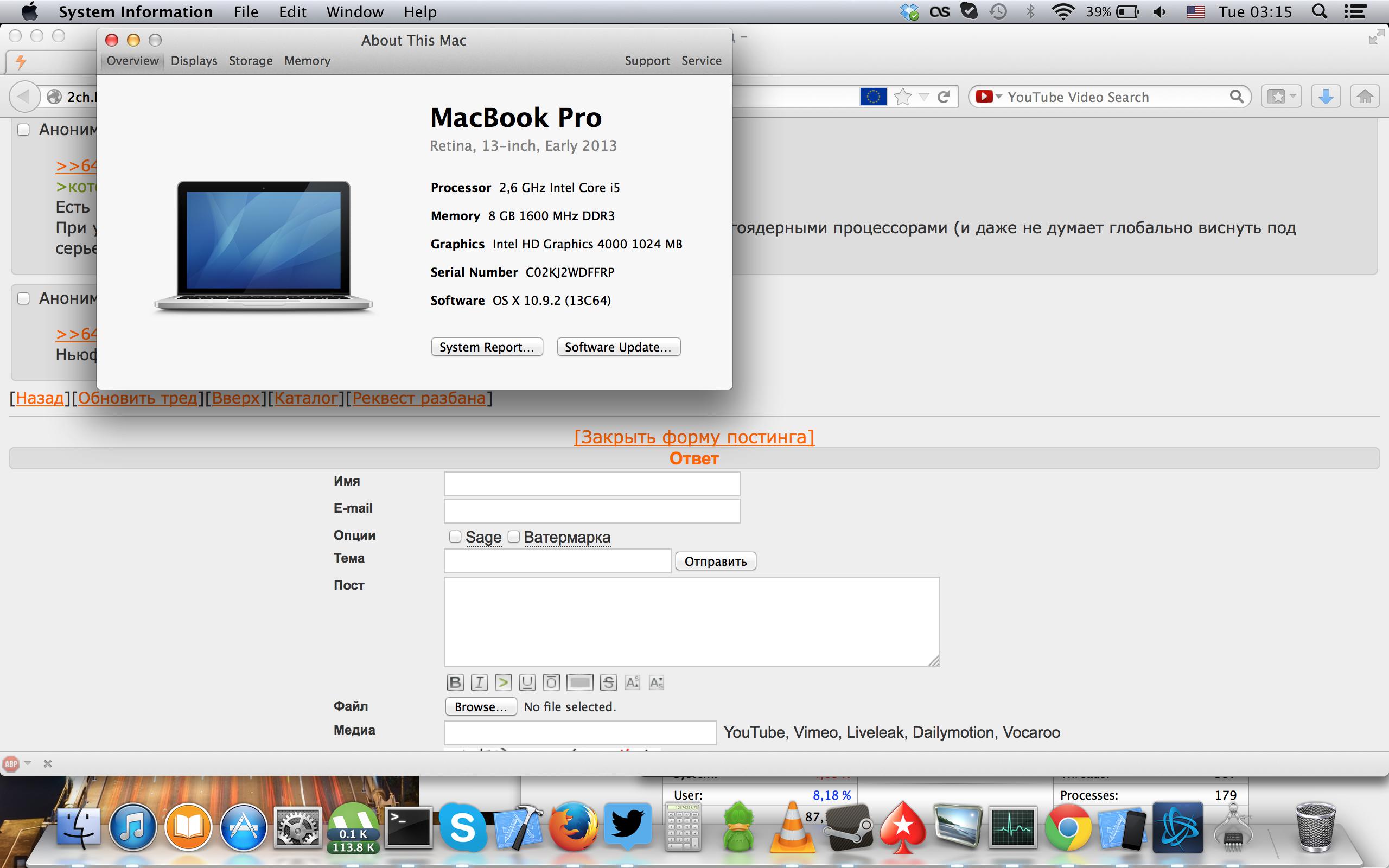
Task: Enable the Sage checkbox
Action: pos(455,537)
